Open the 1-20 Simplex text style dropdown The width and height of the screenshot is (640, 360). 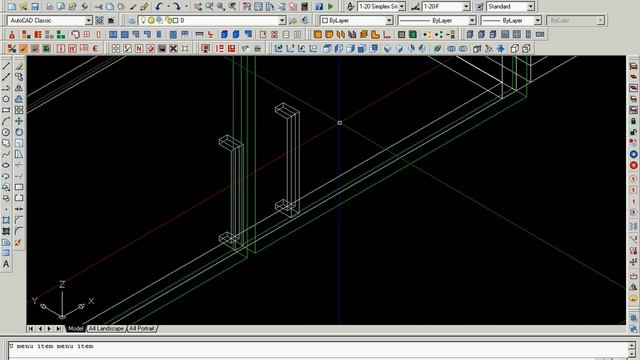[x=402, y=7]
